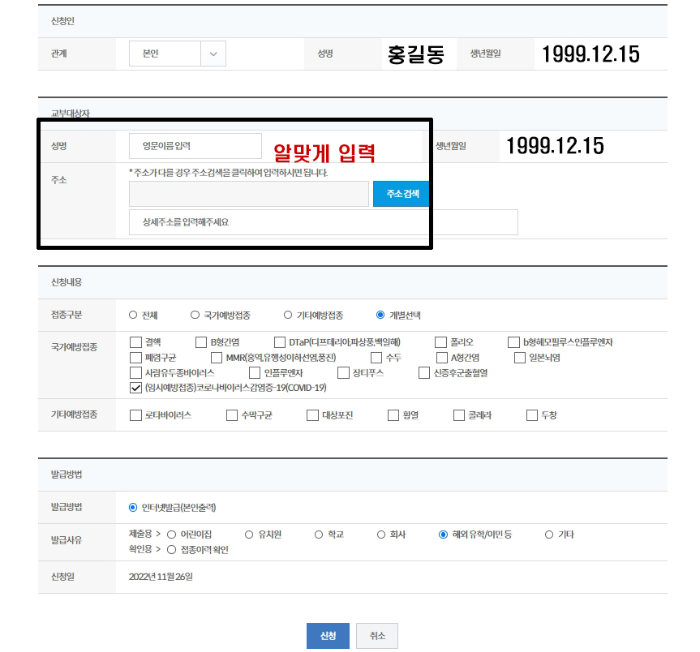Check the A형간염 checkbox

(442, 358)
